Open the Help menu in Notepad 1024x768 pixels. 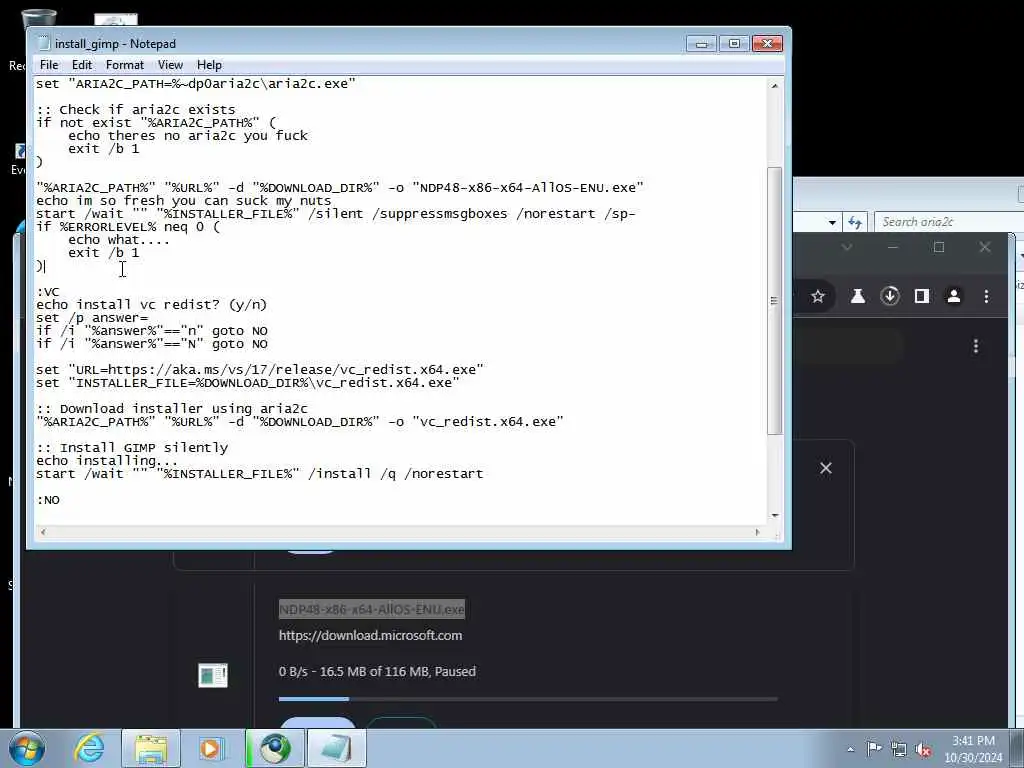point(209,65)
